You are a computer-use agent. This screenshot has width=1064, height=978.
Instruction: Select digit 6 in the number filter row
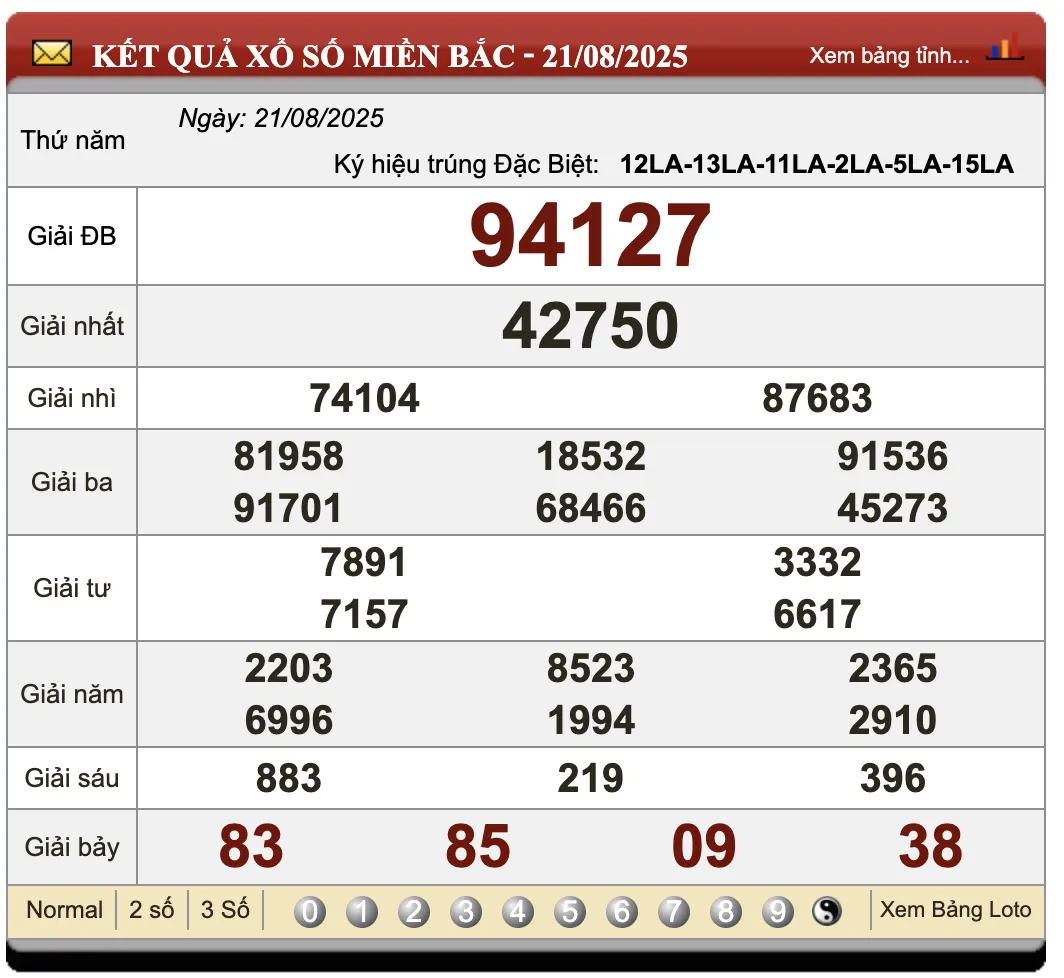click(622, 910)
